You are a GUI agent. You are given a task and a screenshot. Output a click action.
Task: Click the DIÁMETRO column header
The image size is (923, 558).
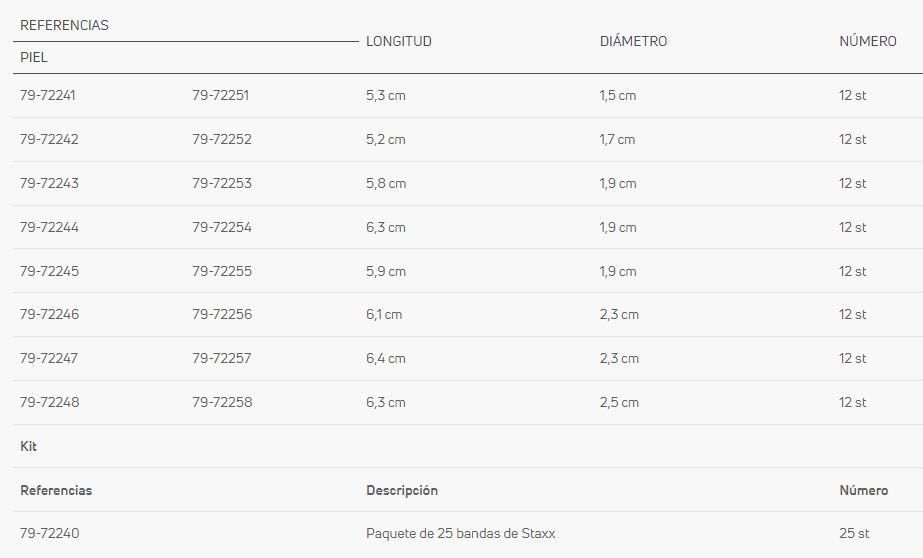coord(633,41)
